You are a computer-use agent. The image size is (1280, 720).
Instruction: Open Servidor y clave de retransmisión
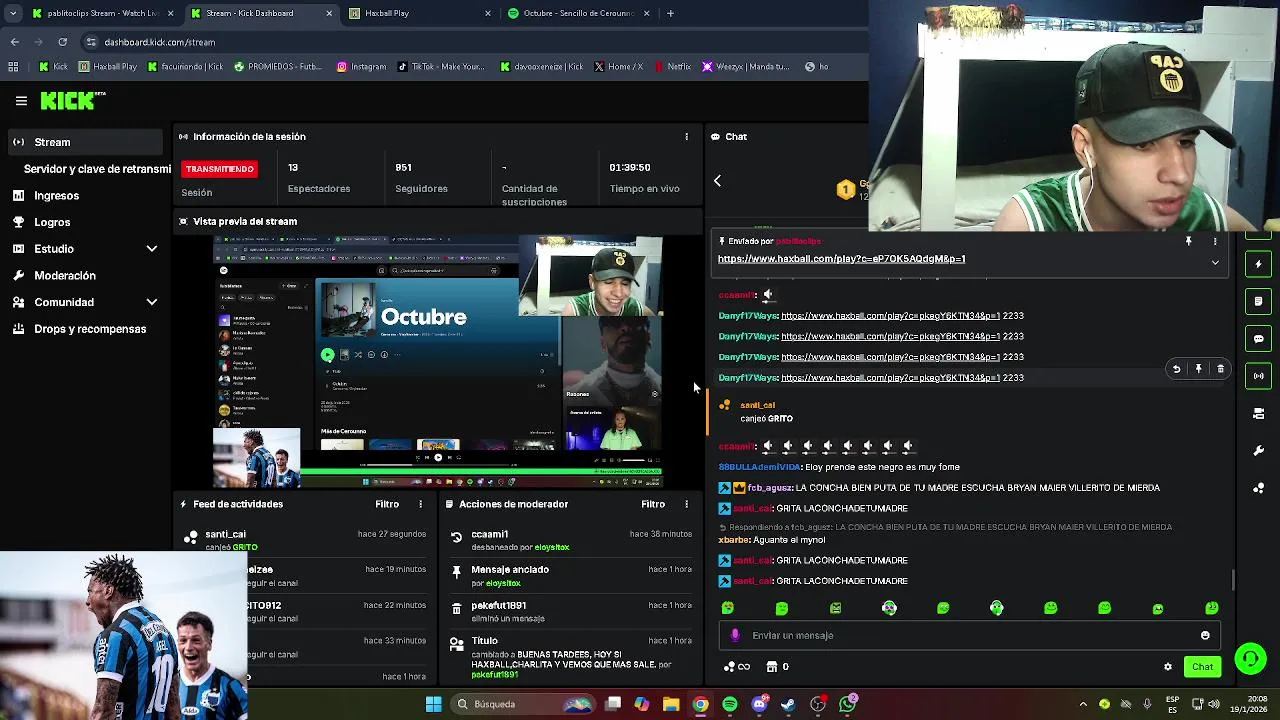tap(97, 169)
